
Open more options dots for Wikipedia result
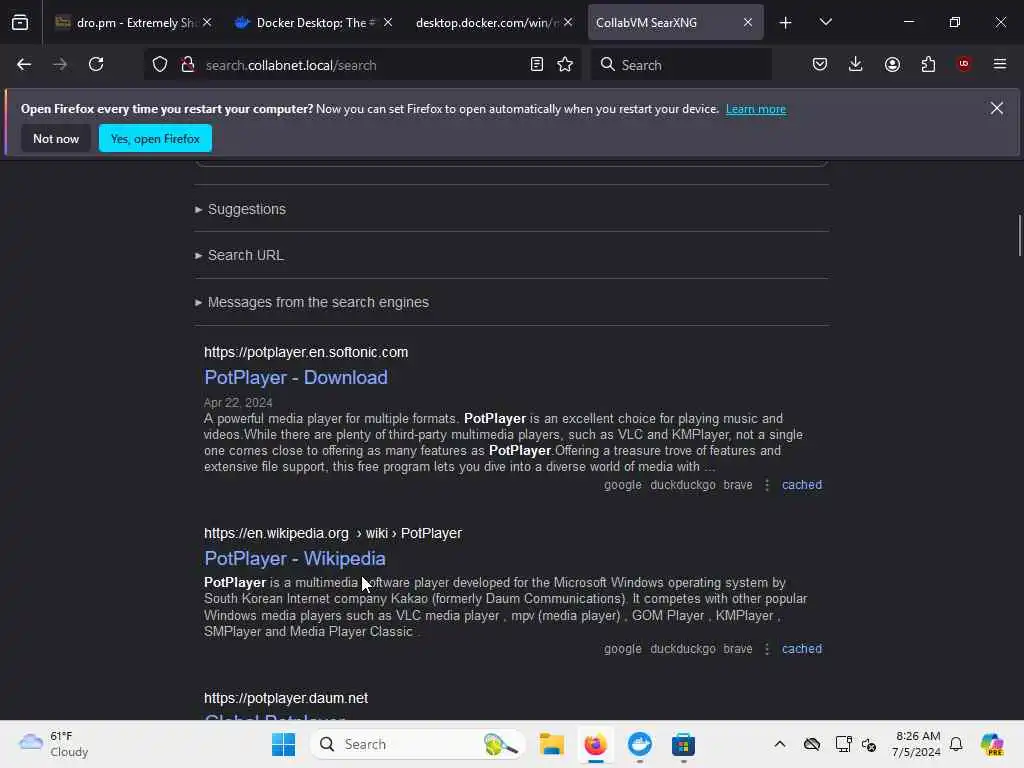tap(767, 649)
